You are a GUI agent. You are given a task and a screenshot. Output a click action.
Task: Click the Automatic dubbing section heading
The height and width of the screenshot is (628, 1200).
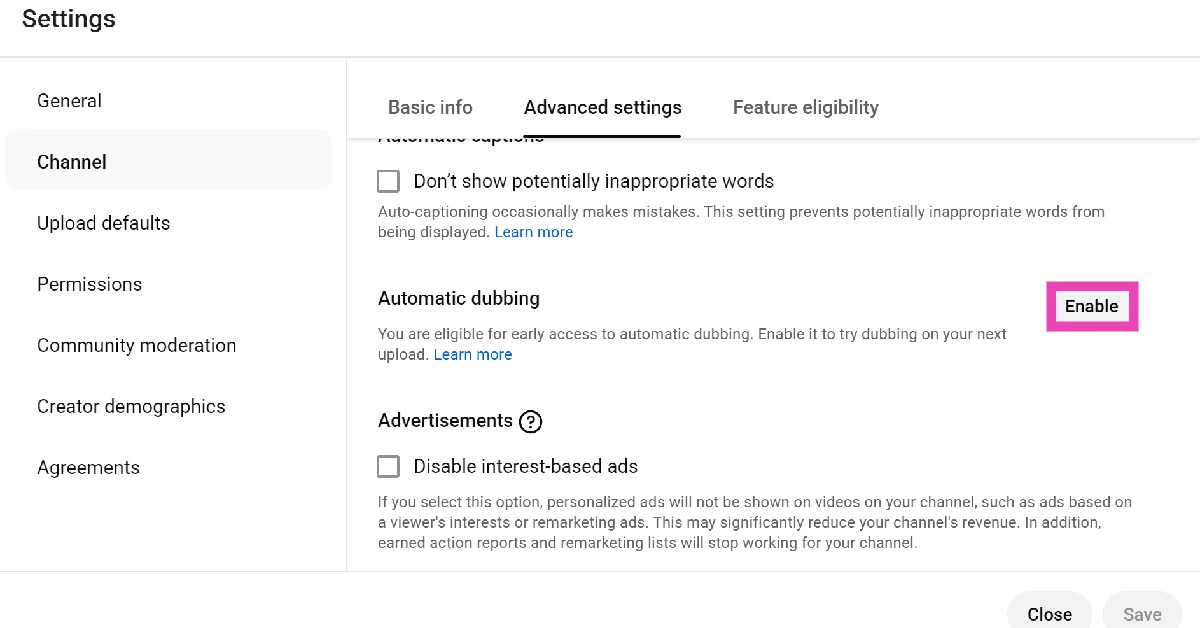coord(459,298)
